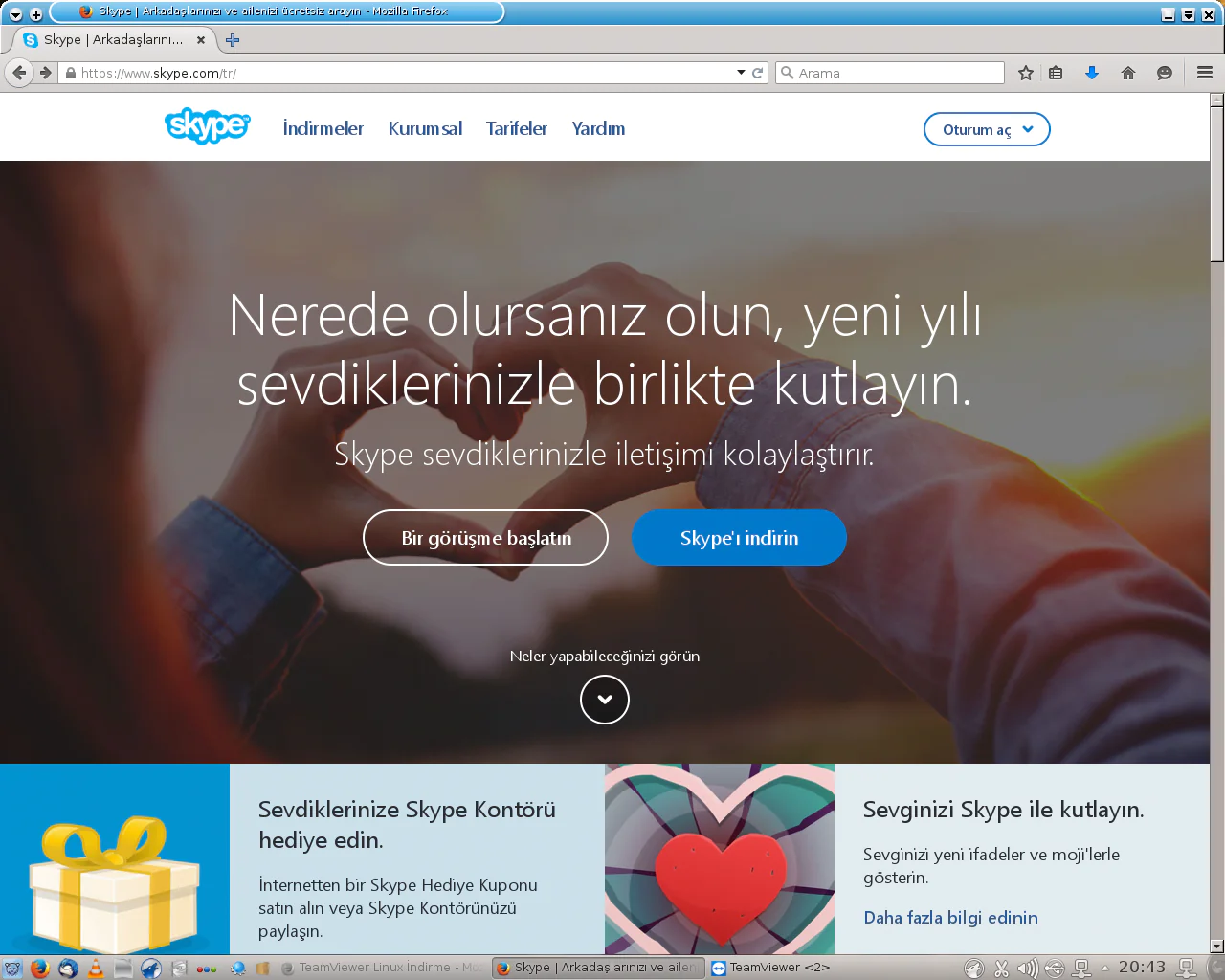Click inside the Arama search field
This screenshot has height=980, width=1225.
tap(890, 72)
